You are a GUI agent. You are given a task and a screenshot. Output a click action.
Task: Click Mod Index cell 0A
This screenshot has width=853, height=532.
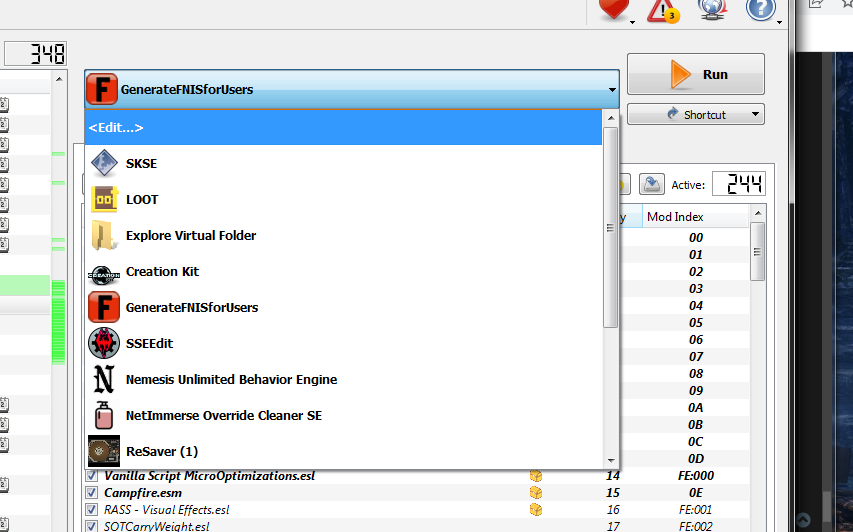[x=696, y=408]
